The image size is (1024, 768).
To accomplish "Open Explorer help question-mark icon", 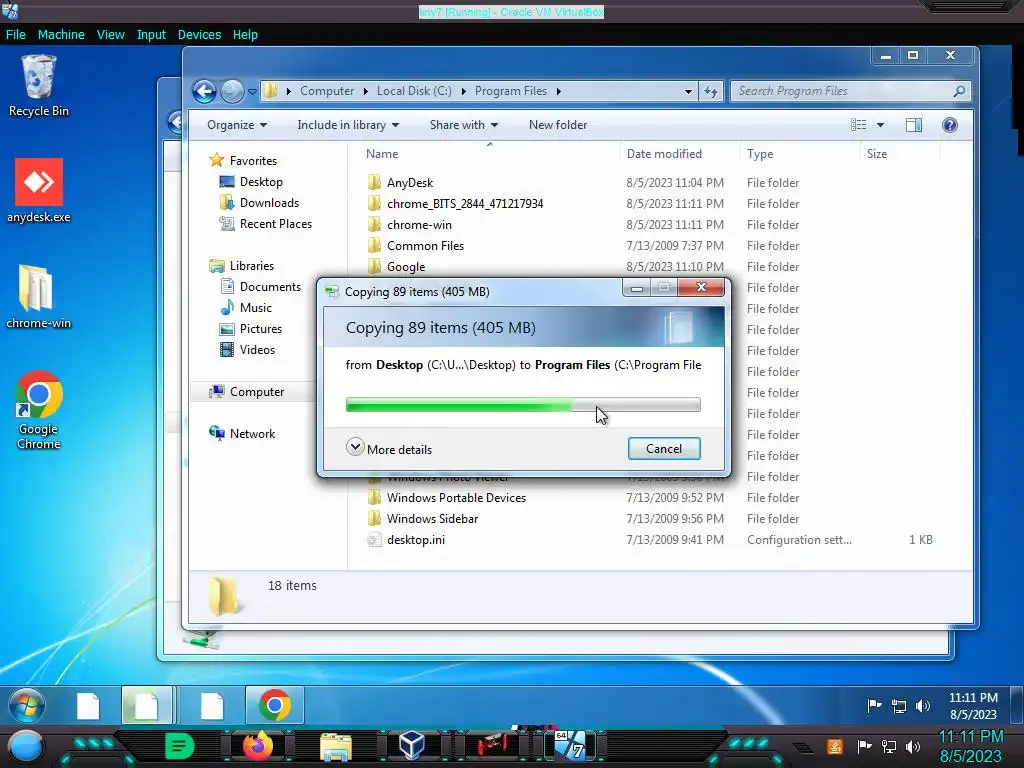I will point(950,125).
